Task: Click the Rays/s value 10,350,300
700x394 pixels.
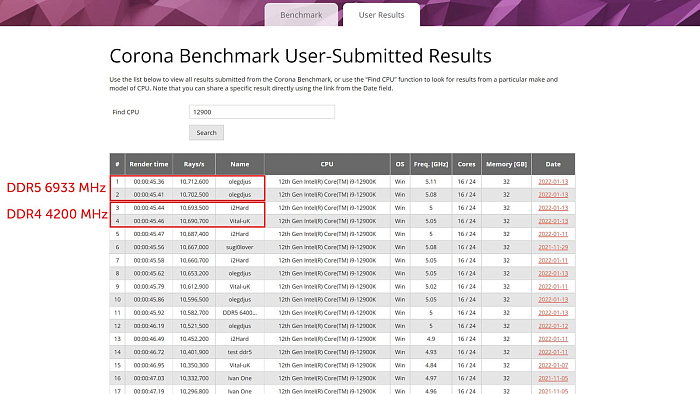Action: click(x=194, y=365)
